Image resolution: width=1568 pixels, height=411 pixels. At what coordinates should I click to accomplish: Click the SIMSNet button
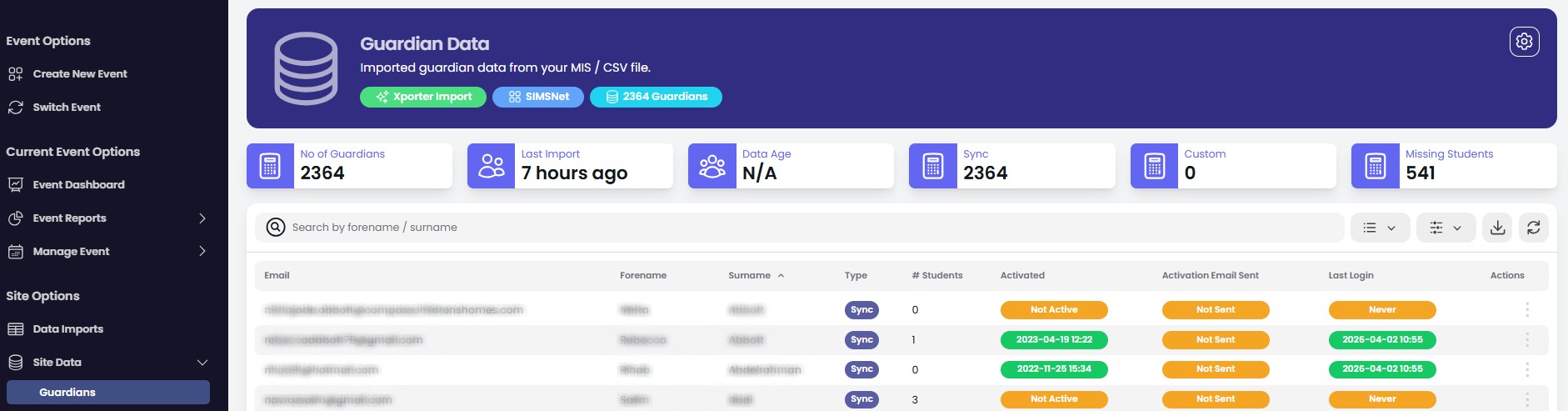(x=538, y=97)
